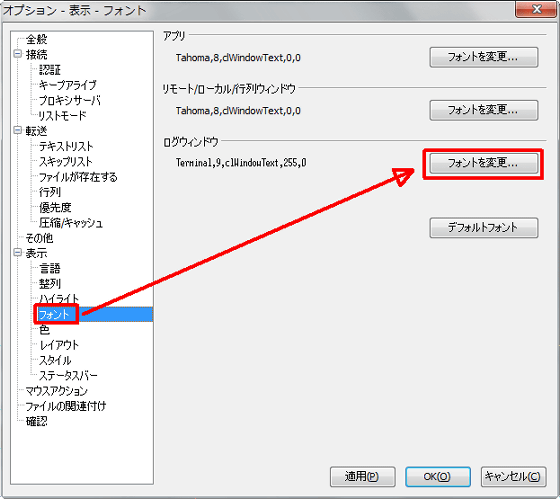This screenshot has width=560, height=499.
Task: Select 認証 under 接続
Action: 50,70
